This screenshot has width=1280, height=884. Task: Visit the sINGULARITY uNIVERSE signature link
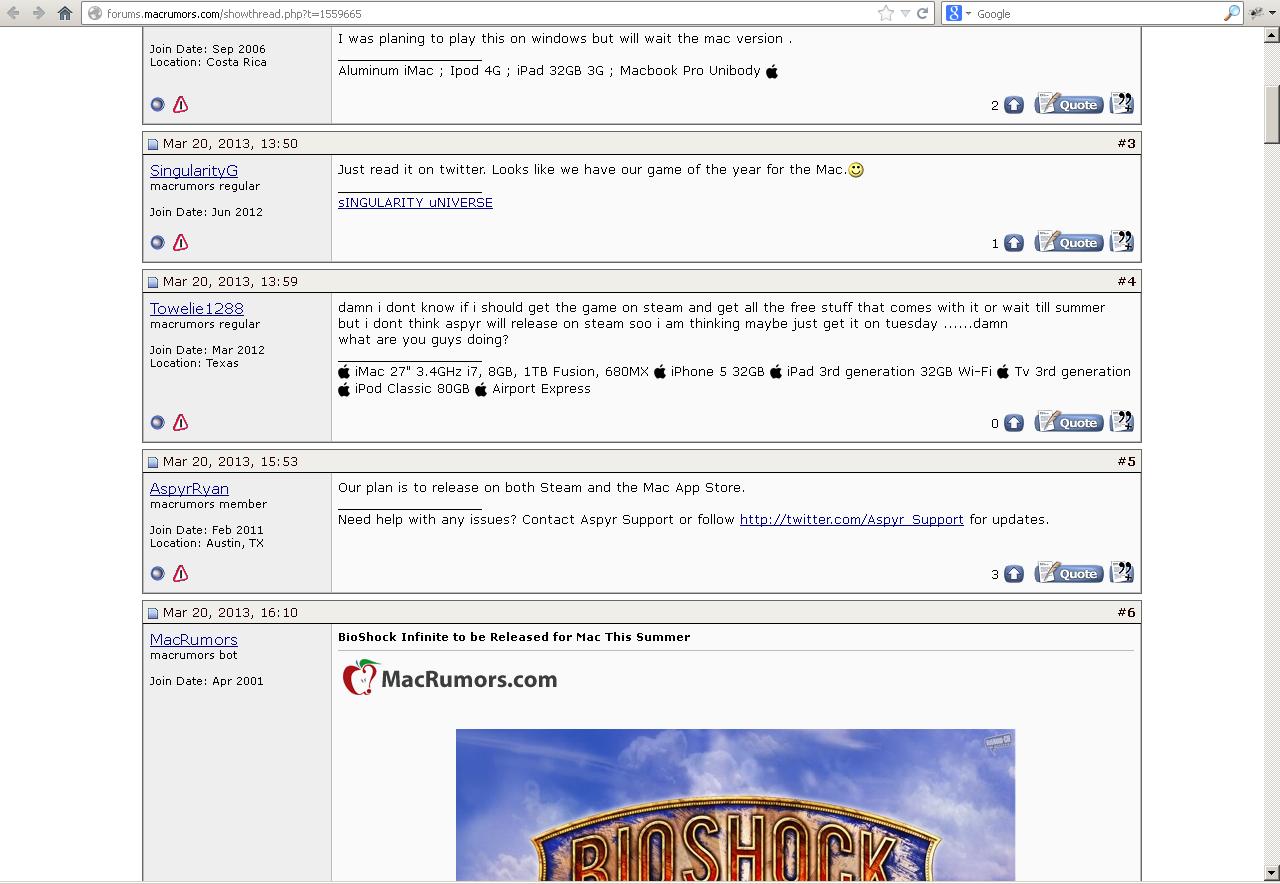point(415,202)
